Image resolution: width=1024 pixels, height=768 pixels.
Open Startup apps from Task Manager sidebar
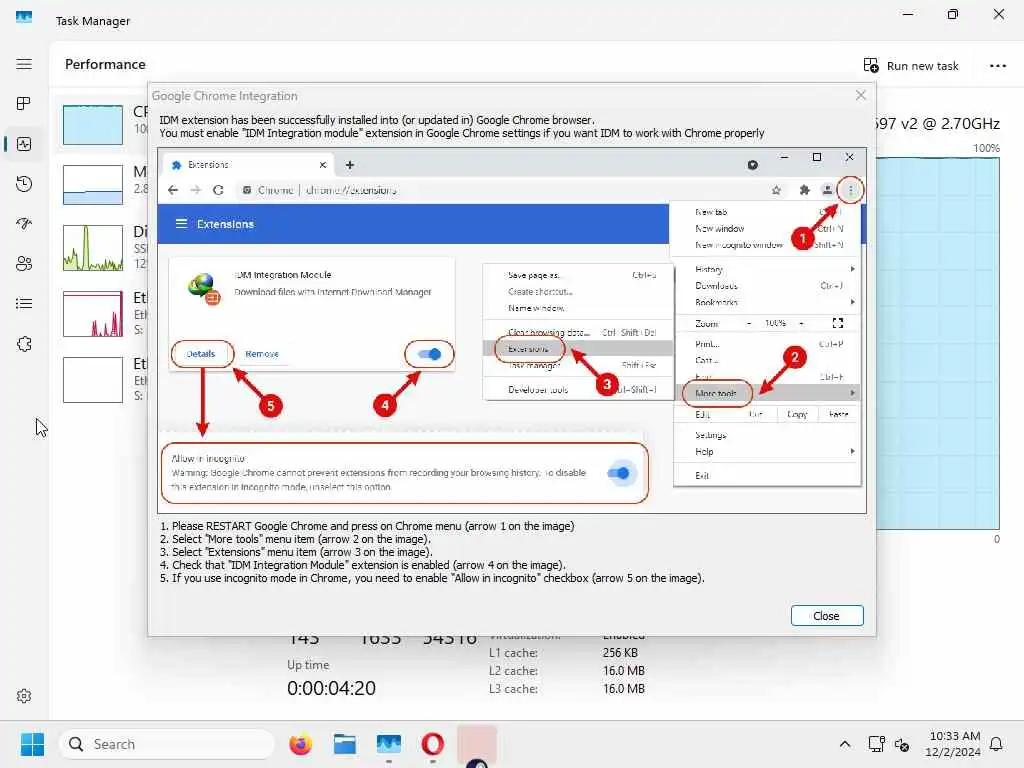24,224
